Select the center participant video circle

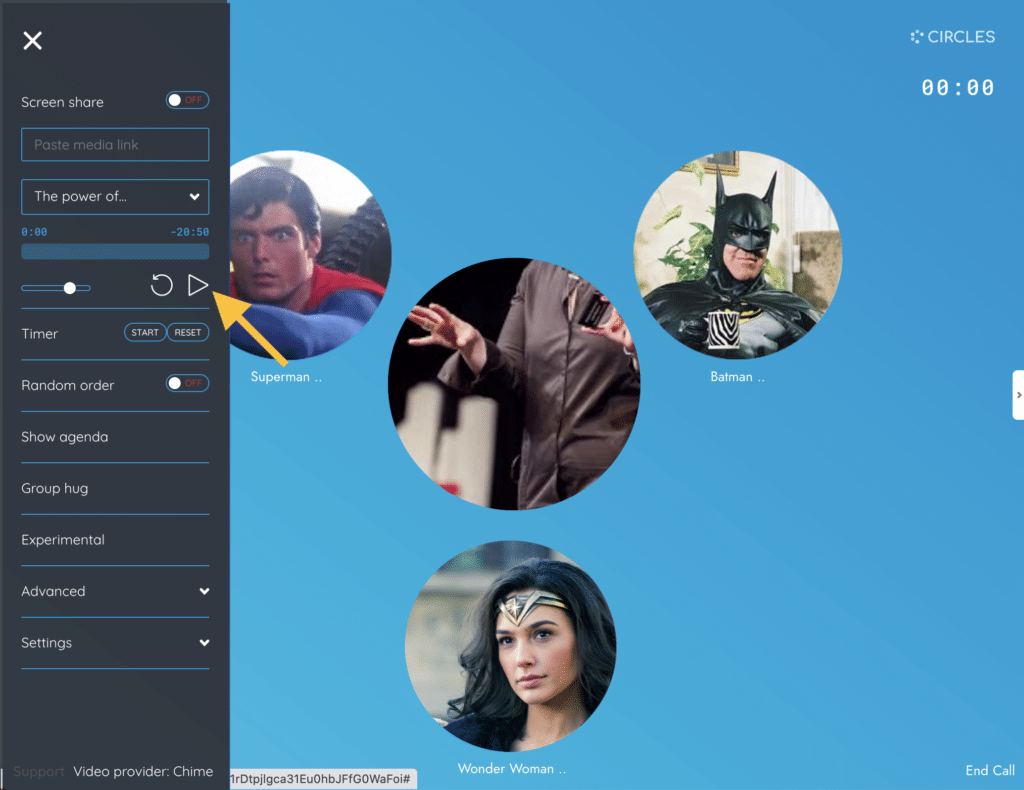(x=514, y=384)
